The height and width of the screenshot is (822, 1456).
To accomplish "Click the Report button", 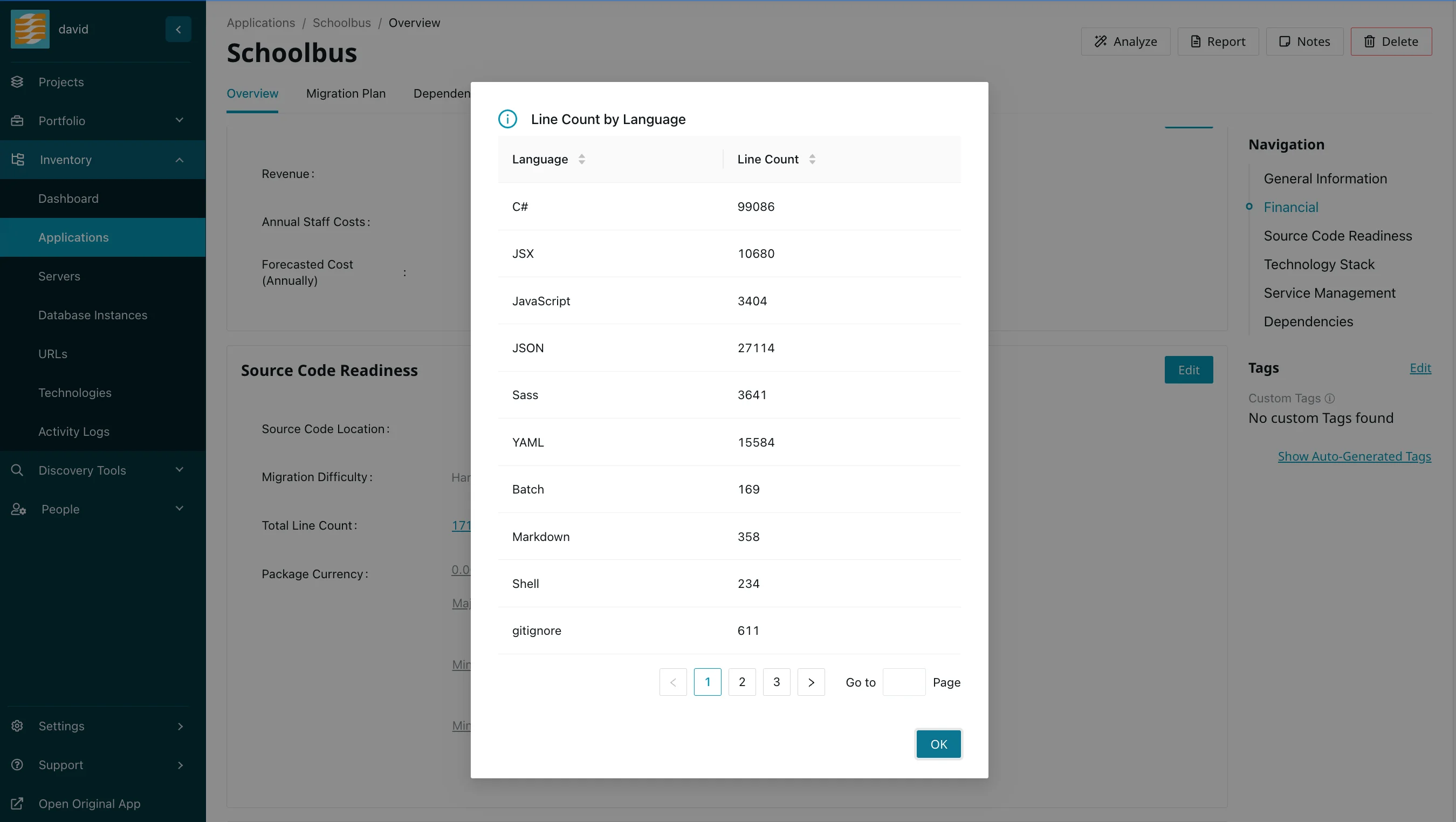I will 1218,42.
